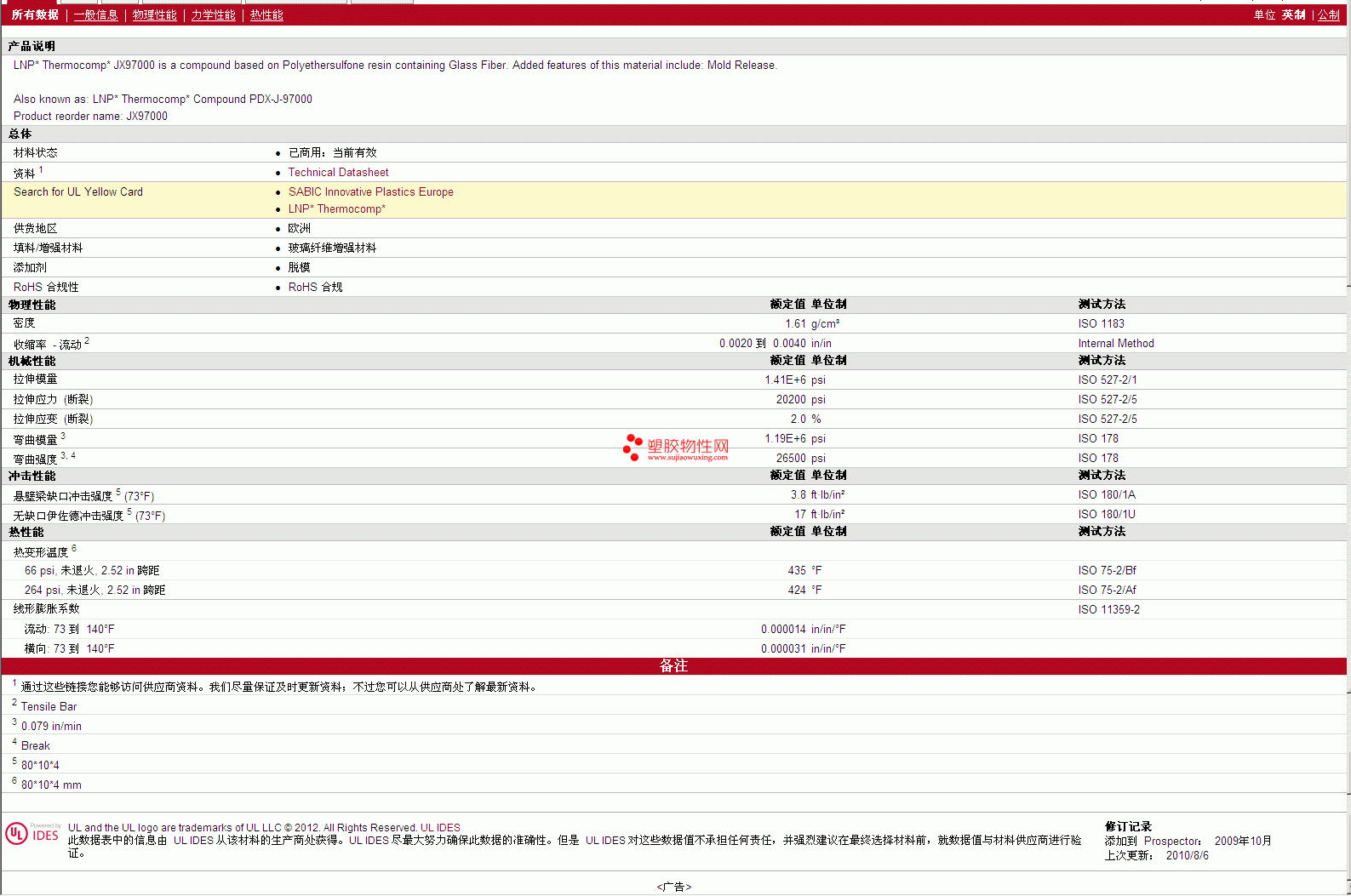The width and height of the screenshot is (1351, 896).
Task: Click the 添加剂 row label
Action: [x=30, y=268]
